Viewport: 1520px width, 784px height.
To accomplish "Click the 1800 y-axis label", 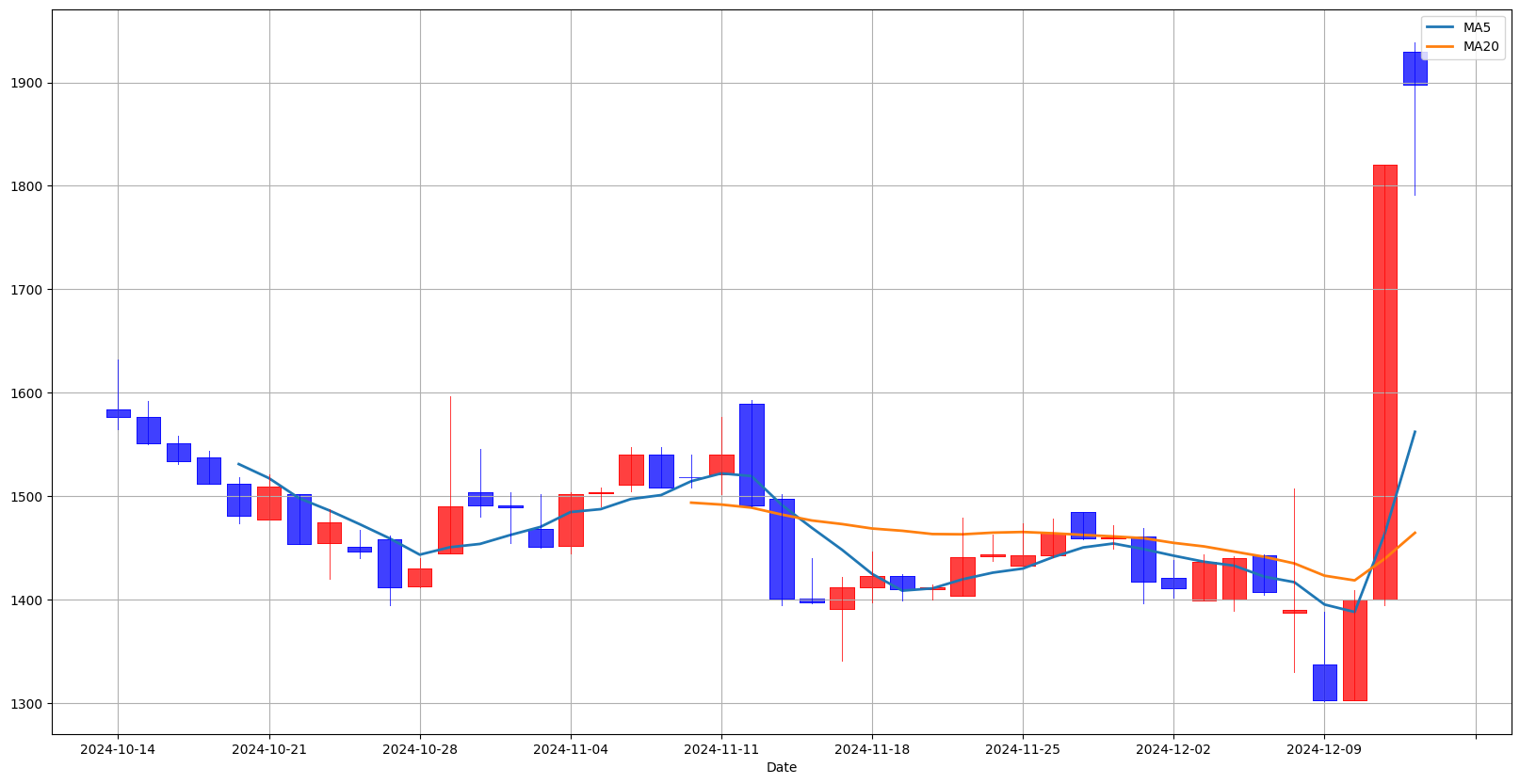I will point(28,186).
